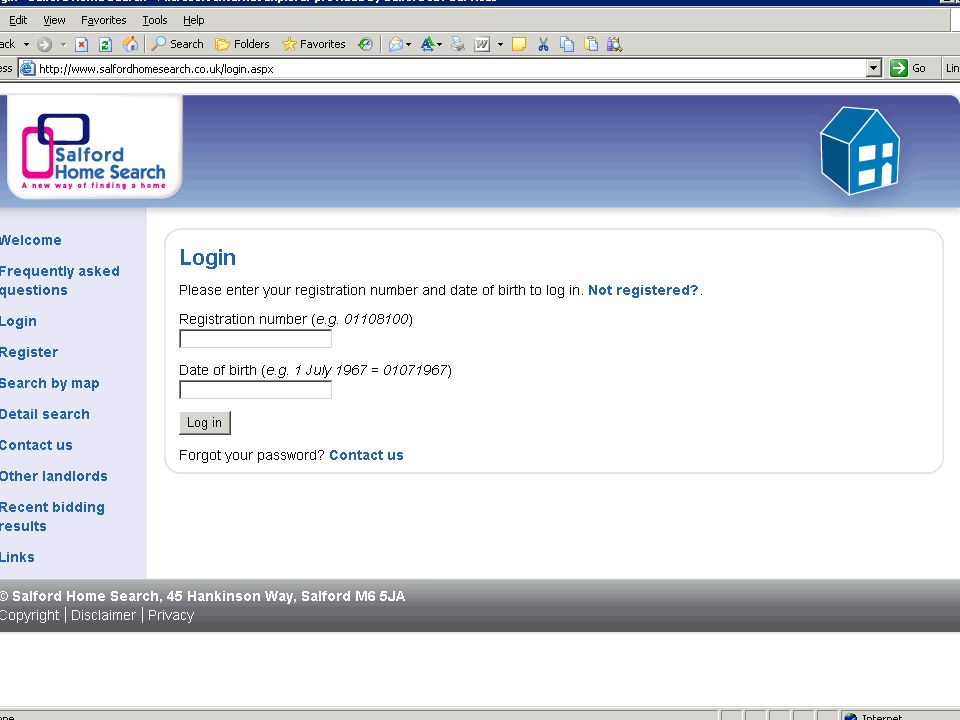Open the Links sidebar item
Viewport: 960px width, 720px height.
[x=17, y=557]
